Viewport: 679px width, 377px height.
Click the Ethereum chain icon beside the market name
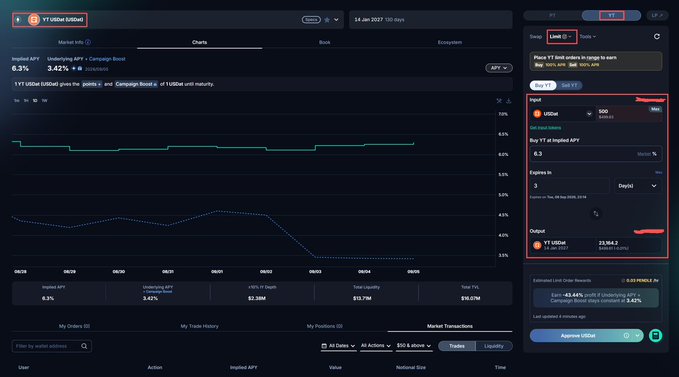click(18, 19)
